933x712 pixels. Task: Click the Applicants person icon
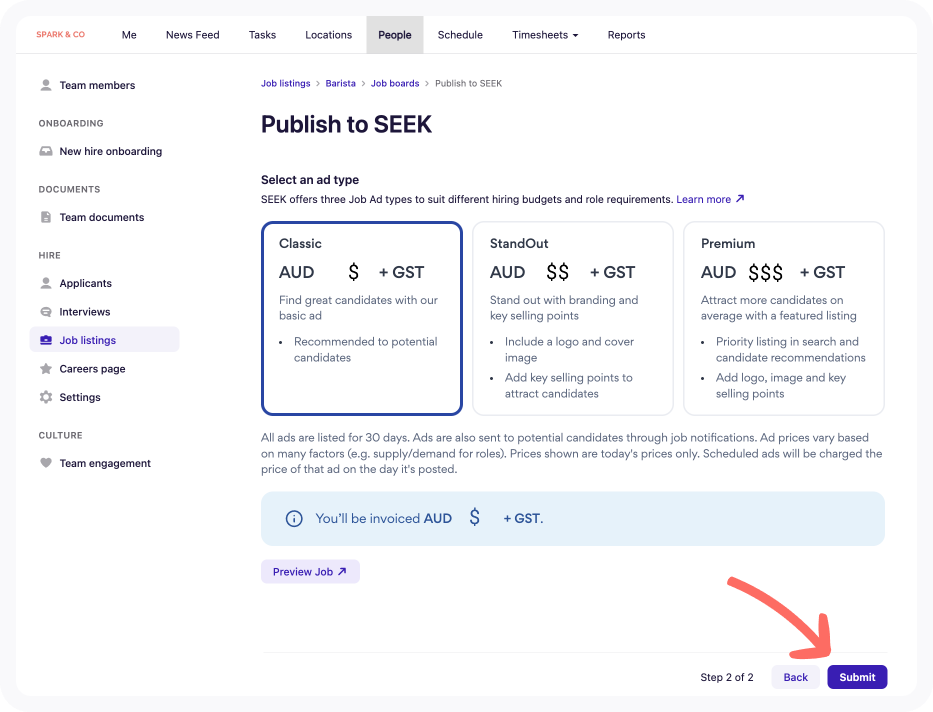[46, 283]
